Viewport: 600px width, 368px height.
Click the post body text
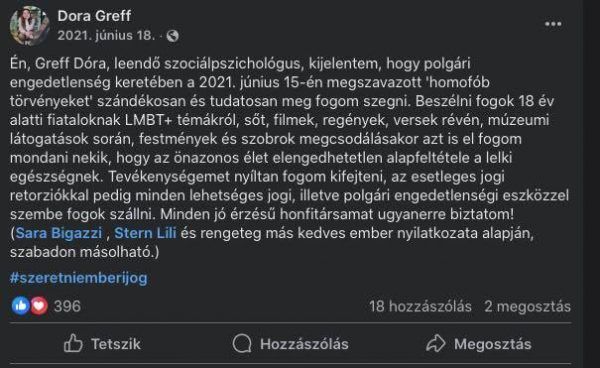[x=289, y=158]
